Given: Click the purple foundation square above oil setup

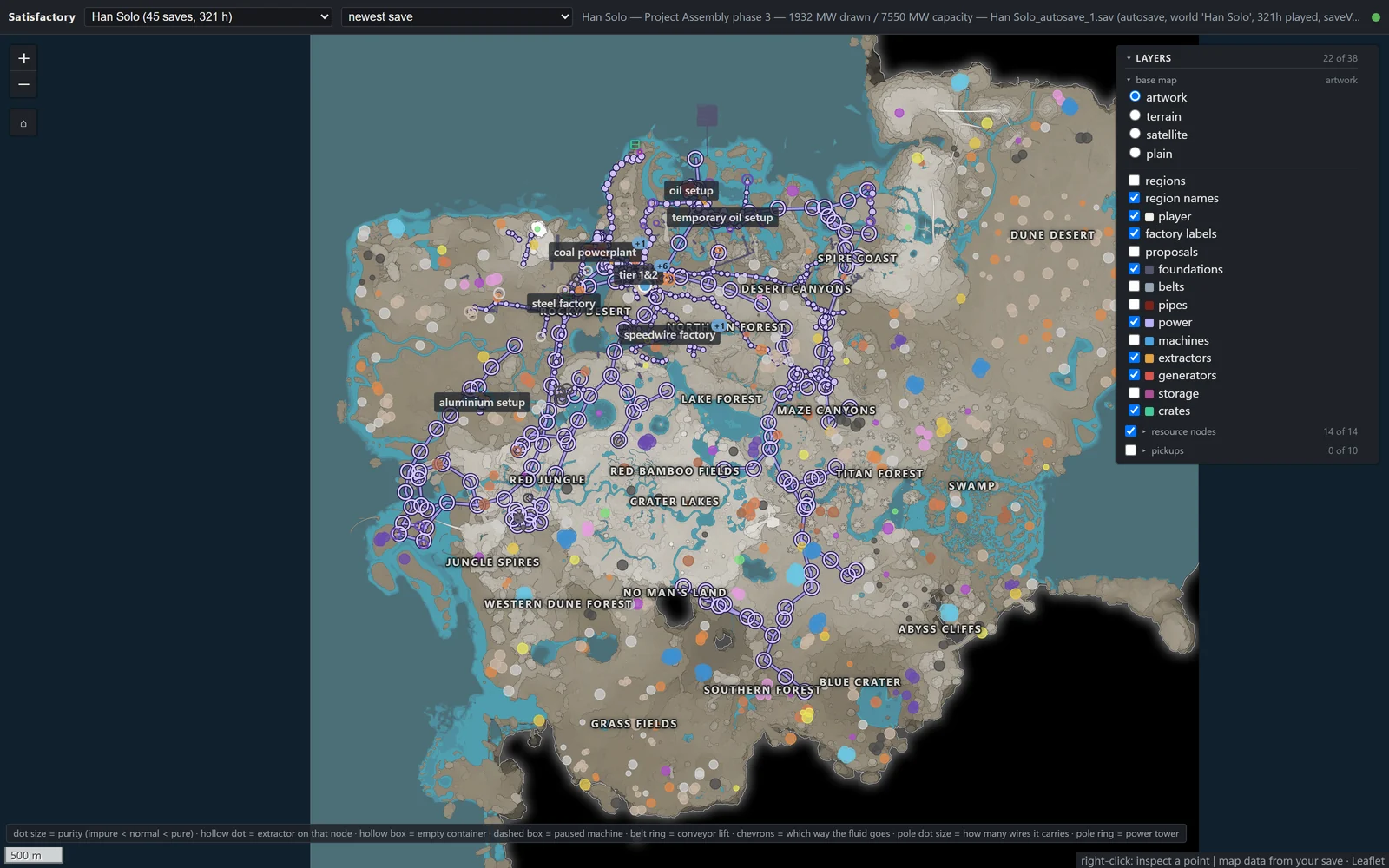Looking at the screenshot, I should click(708, 115).
